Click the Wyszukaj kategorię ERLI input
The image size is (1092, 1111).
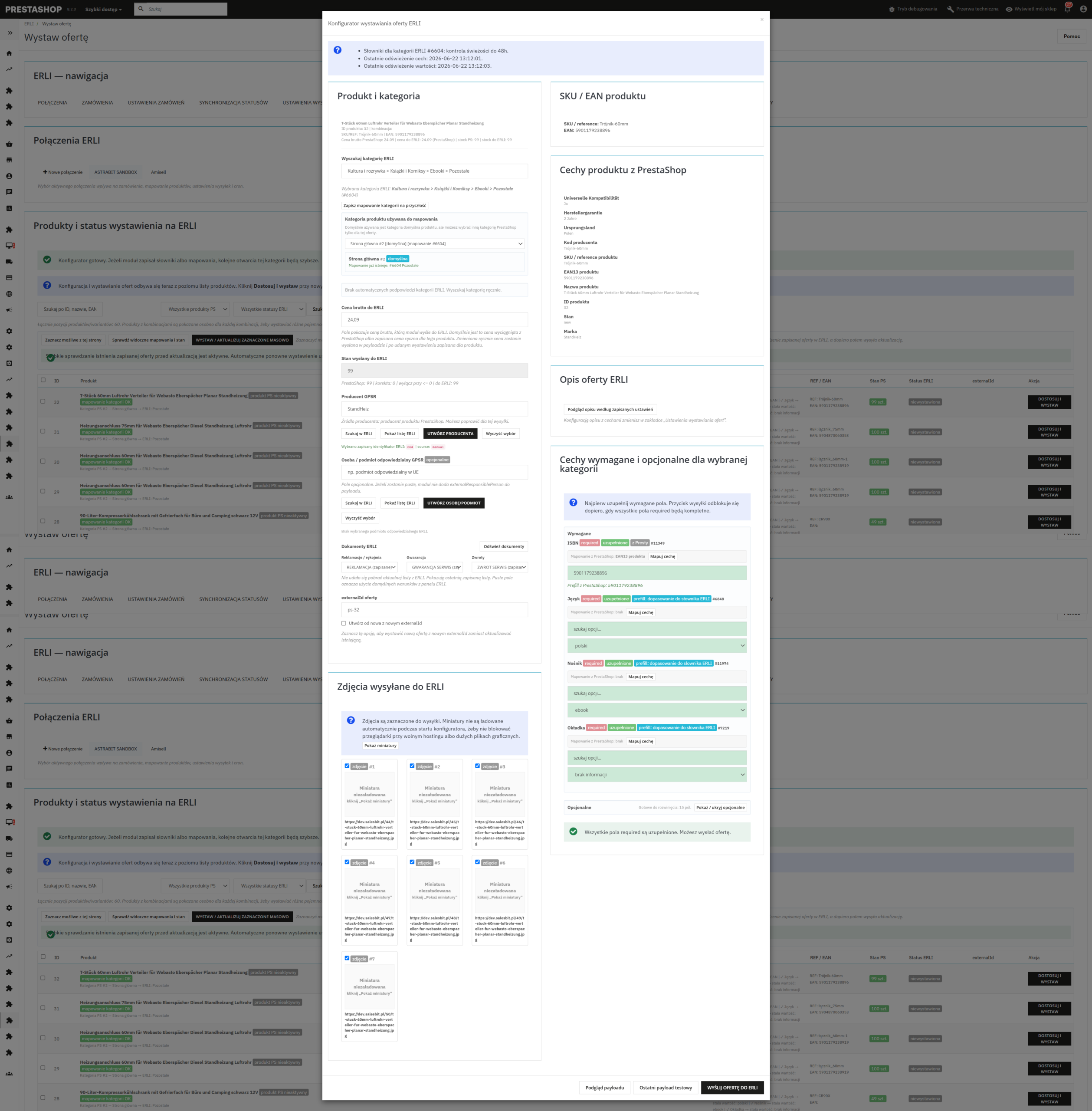435,171
